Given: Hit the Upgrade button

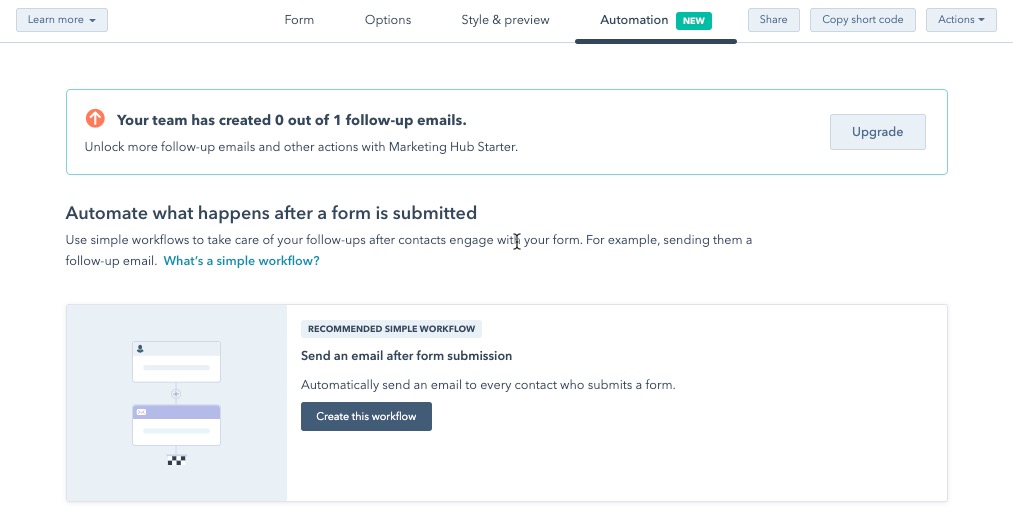Looking at the screenshot, I should pyautogui.click(x=877, y=132).
